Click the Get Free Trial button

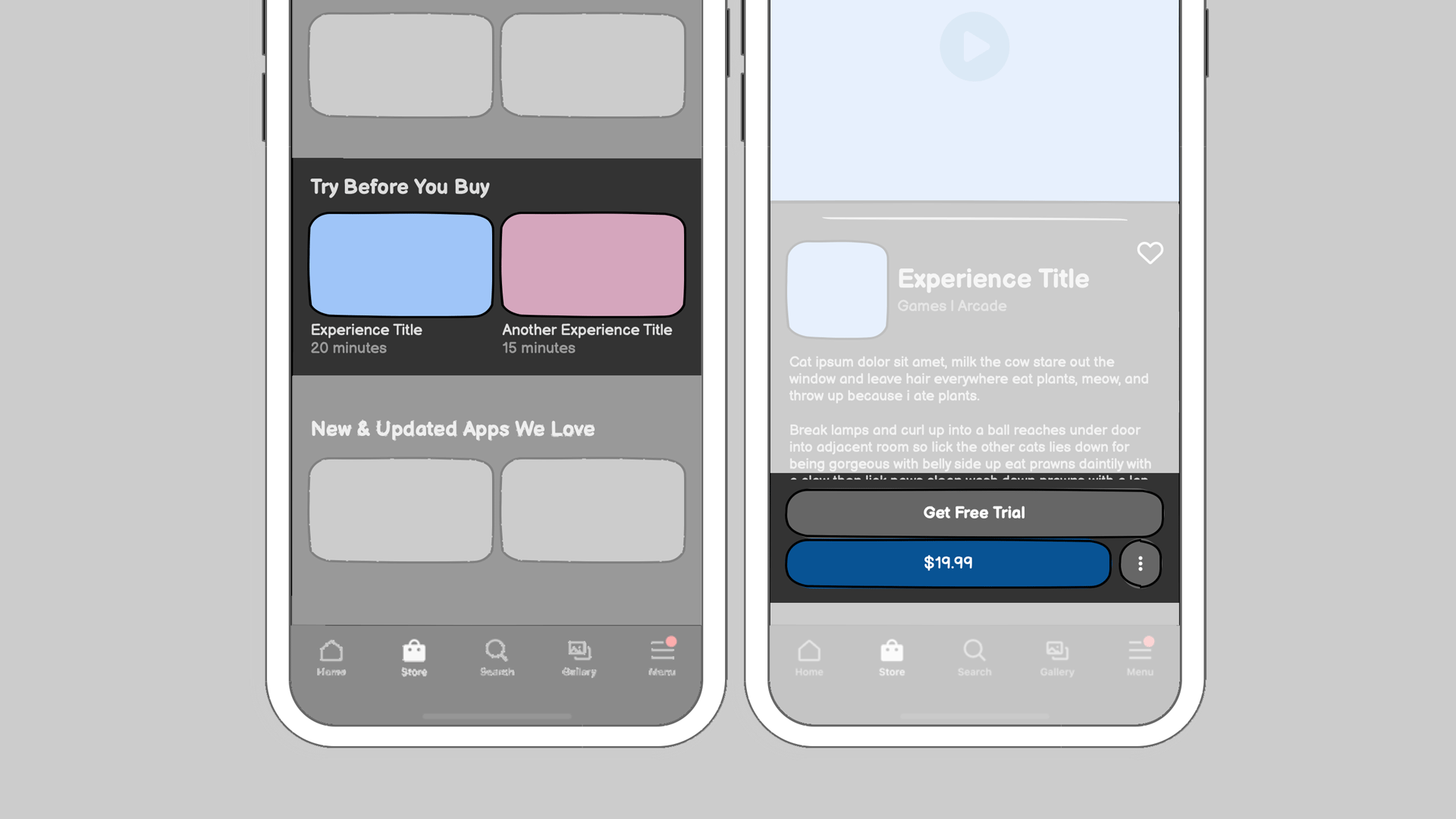(x=974, y=513)
